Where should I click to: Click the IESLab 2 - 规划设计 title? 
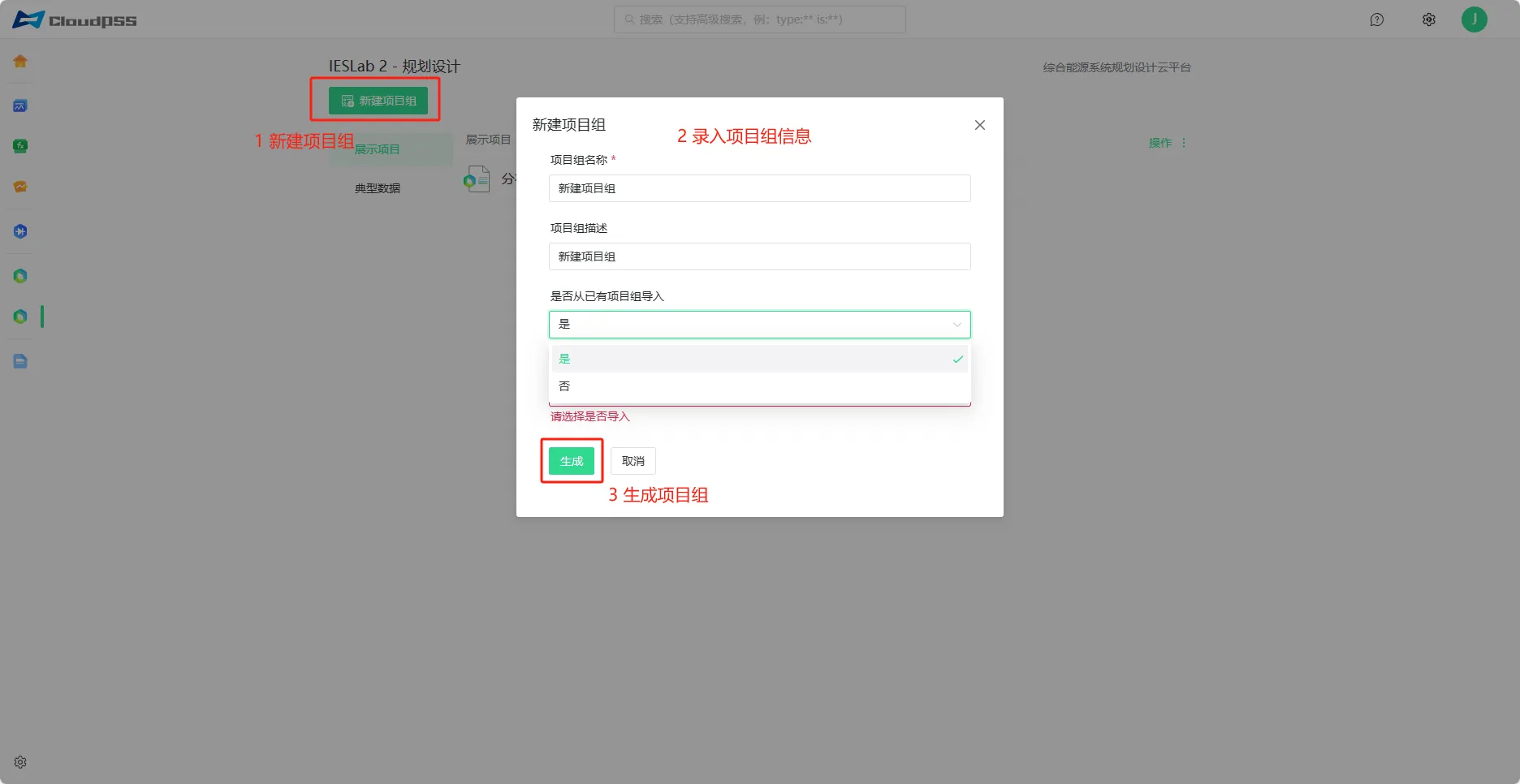[395, 67]
